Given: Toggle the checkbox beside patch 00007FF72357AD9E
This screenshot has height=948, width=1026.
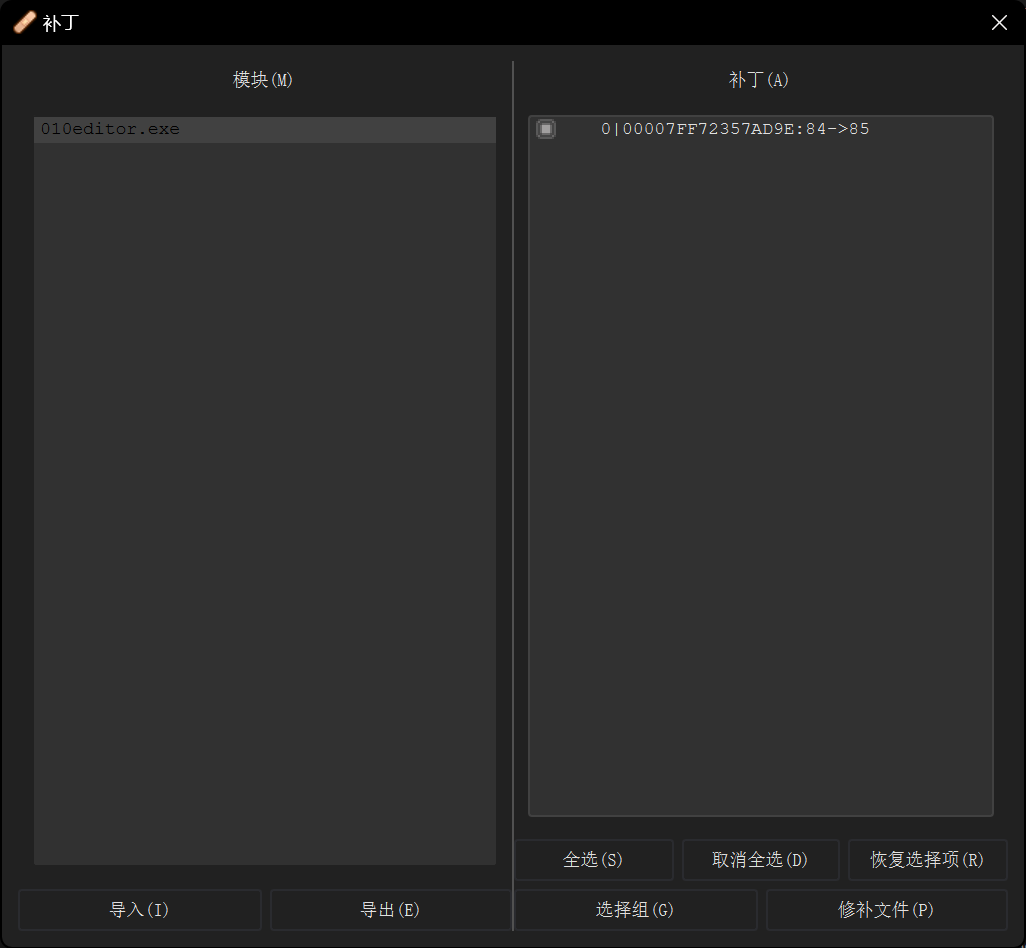Looking at the screenshot, I should pyautogui.click(x=545, y=128).
